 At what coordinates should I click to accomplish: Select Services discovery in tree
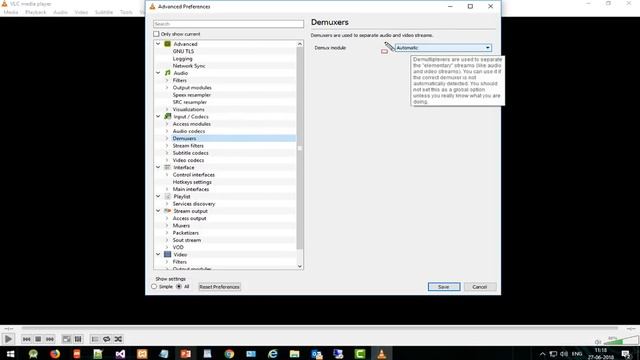[194, 204]
